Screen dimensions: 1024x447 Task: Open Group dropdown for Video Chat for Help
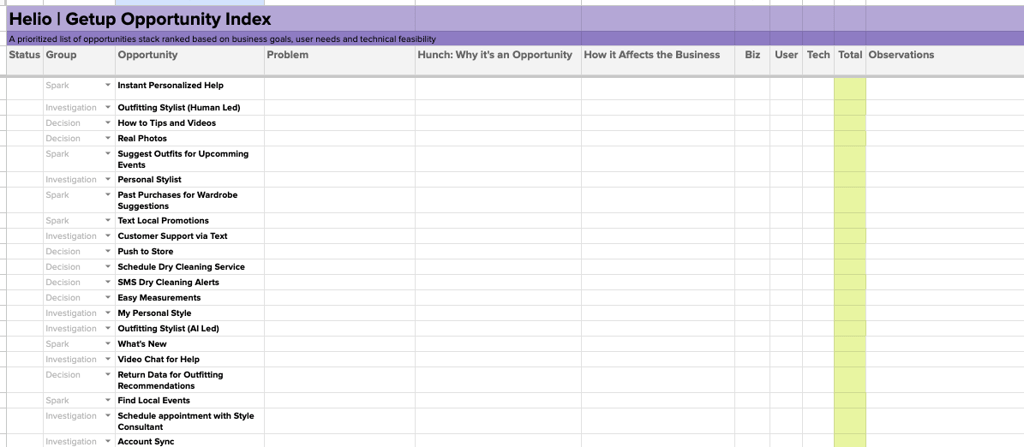point(108,359)
